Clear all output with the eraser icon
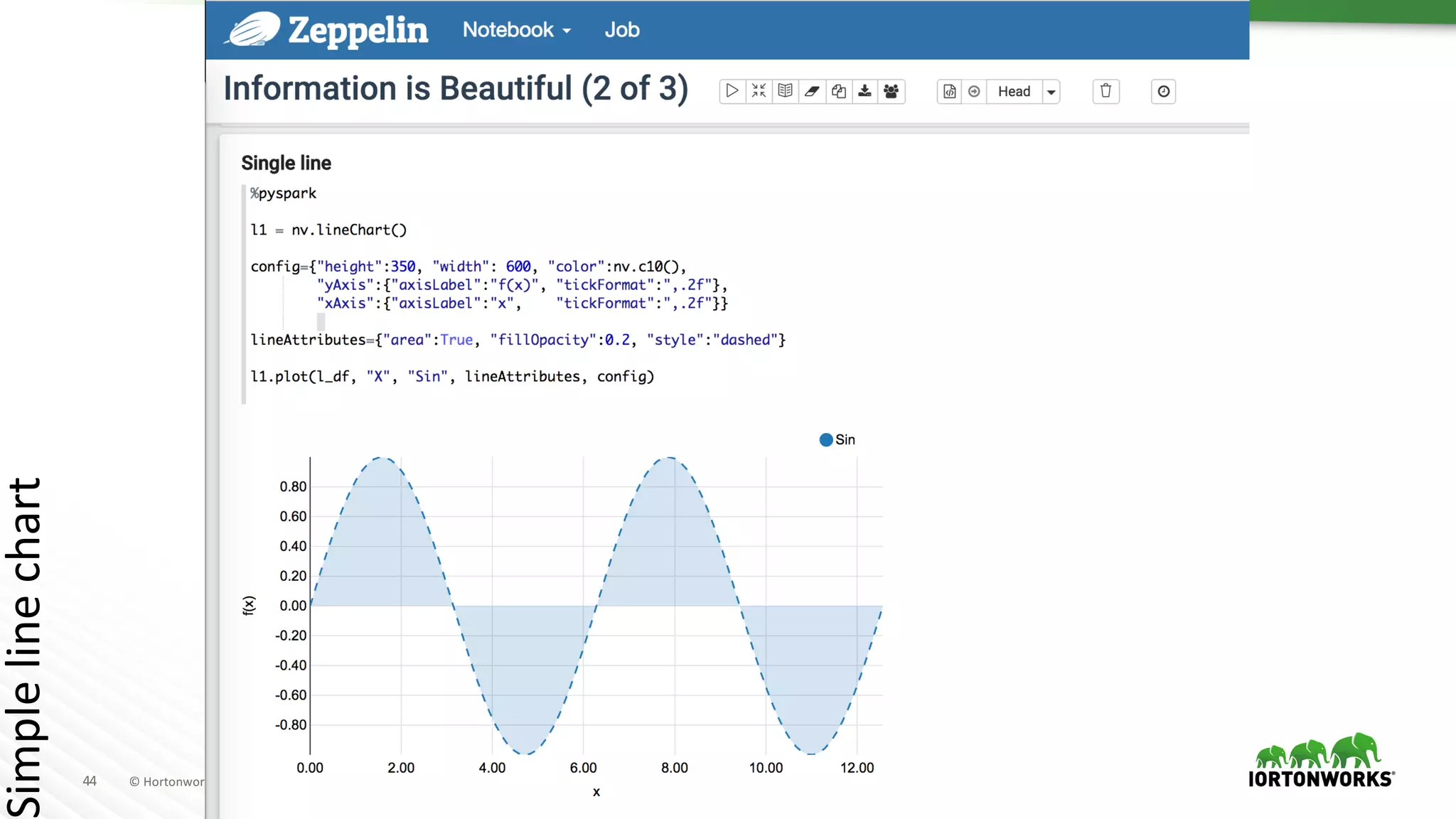The height and width of the screenshot is (819, 1456). (x=812, y=91)
